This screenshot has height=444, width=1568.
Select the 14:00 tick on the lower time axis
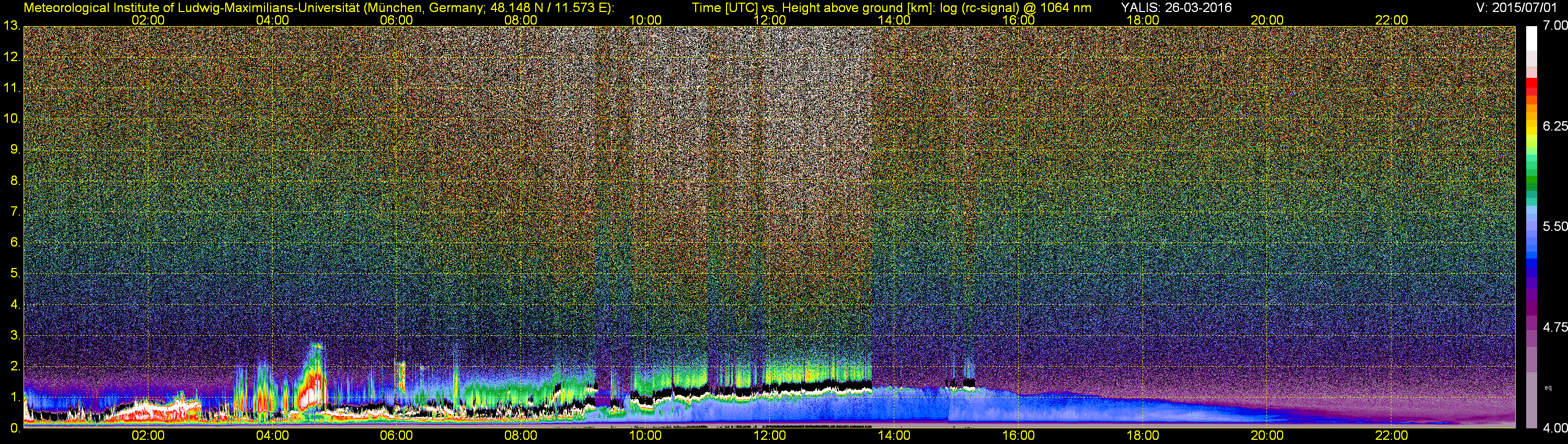(894, 436)
